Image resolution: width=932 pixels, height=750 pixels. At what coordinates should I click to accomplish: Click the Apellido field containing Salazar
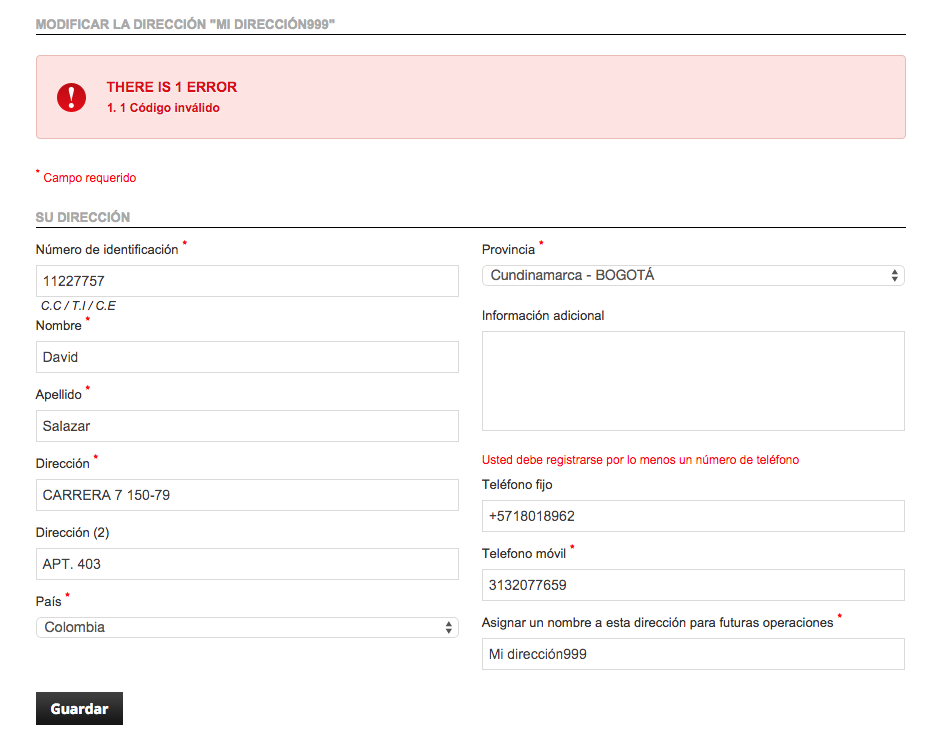point(247,426)
